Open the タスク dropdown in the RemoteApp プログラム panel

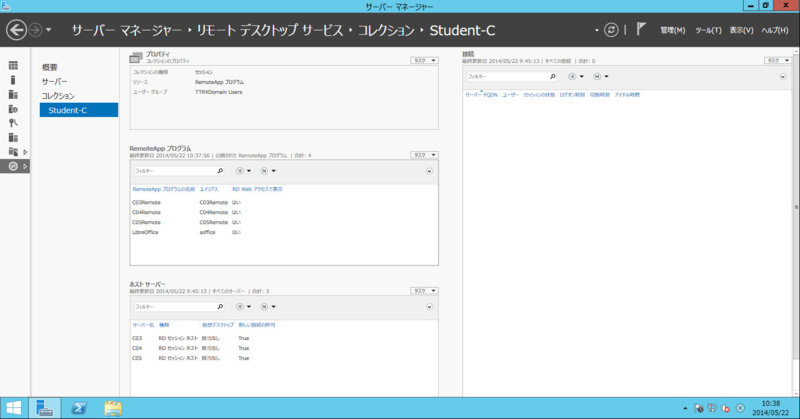(424, 155)
